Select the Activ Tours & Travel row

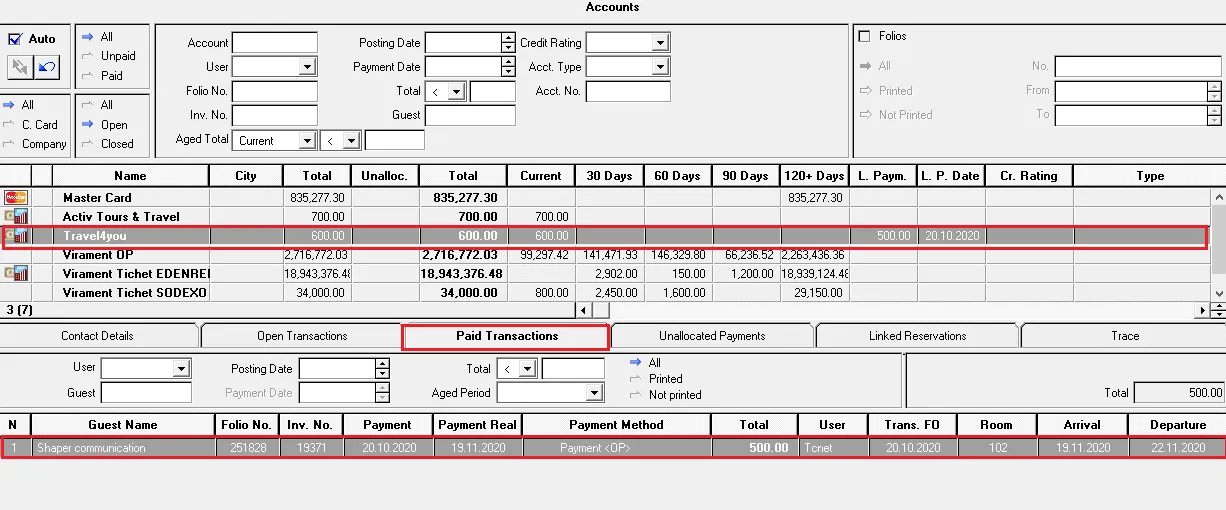click(x=606, y=217)
